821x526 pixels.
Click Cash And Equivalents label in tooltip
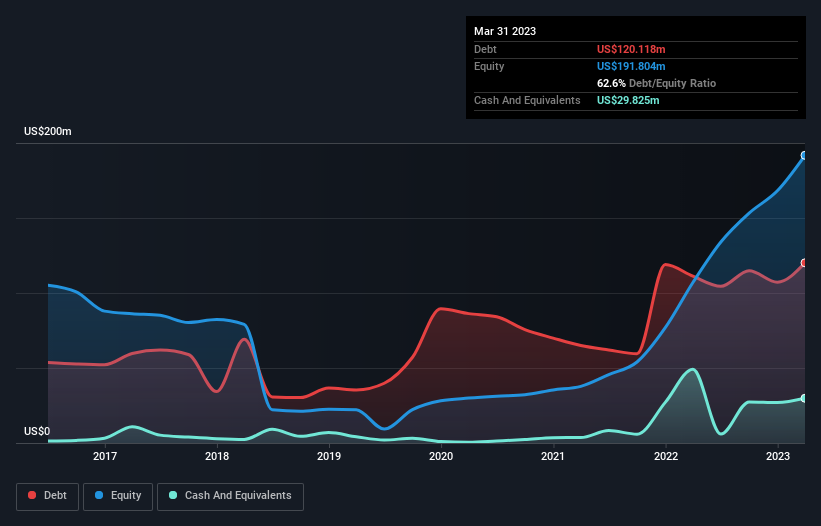(527, 100)
